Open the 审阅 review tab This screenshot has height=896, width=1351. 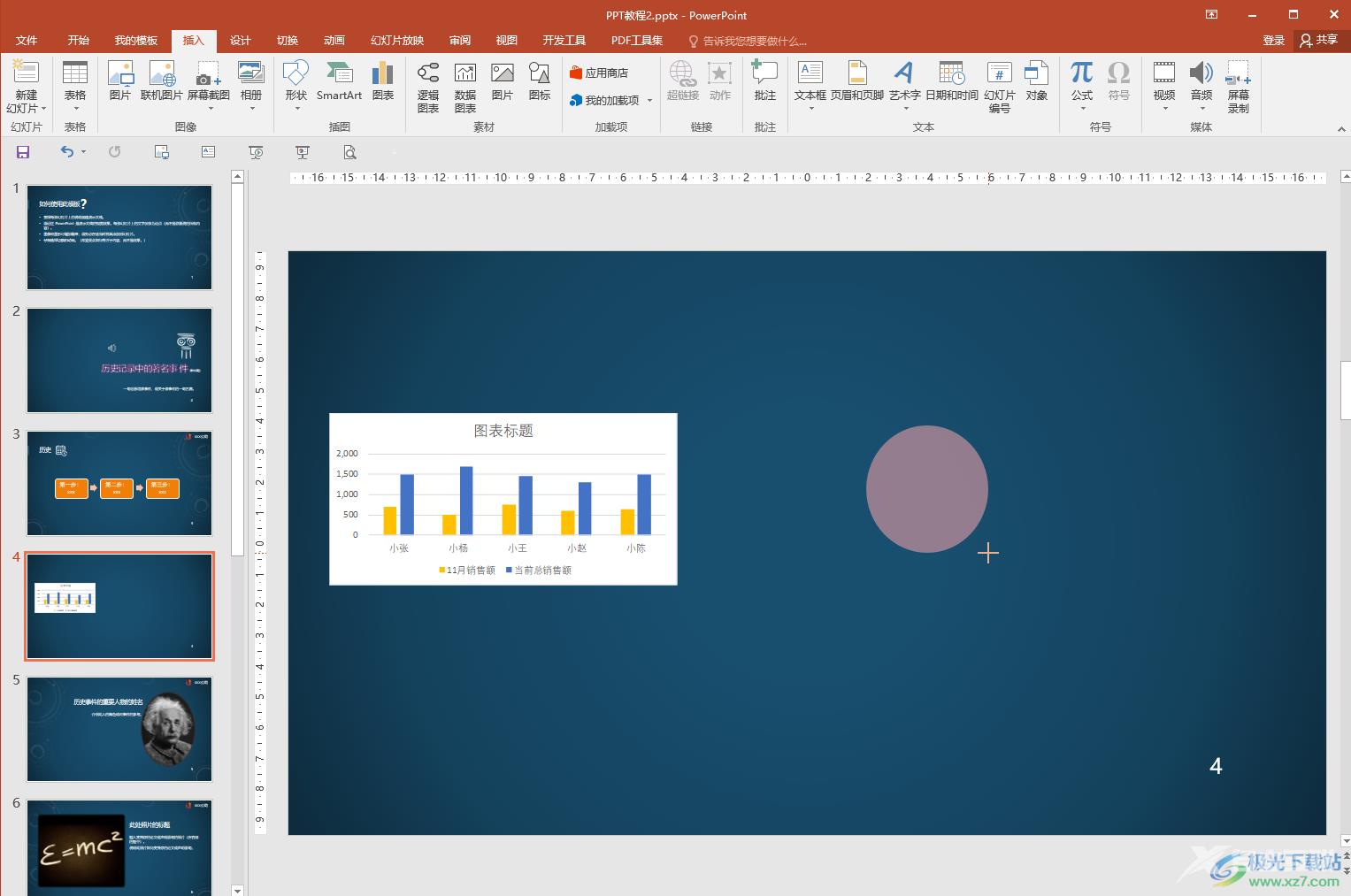tap(460, 41)
